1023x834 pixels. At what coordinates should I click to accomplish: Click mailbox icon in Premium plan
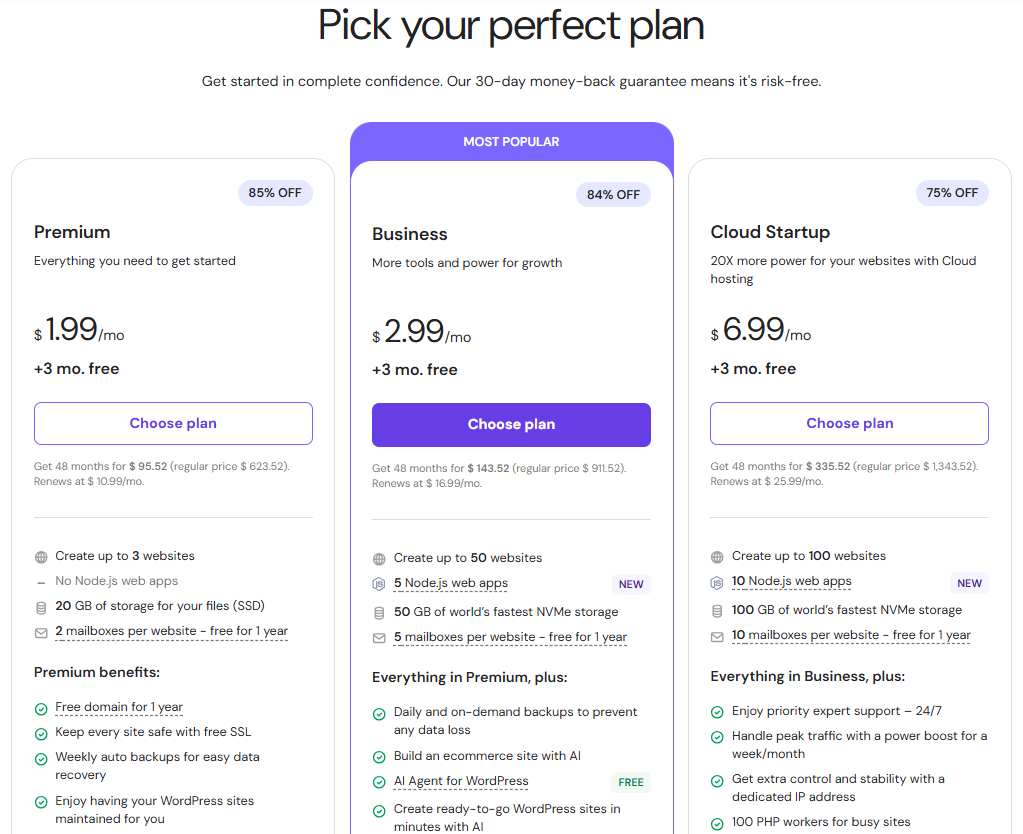pyautogui.click(x=41, y=632)
